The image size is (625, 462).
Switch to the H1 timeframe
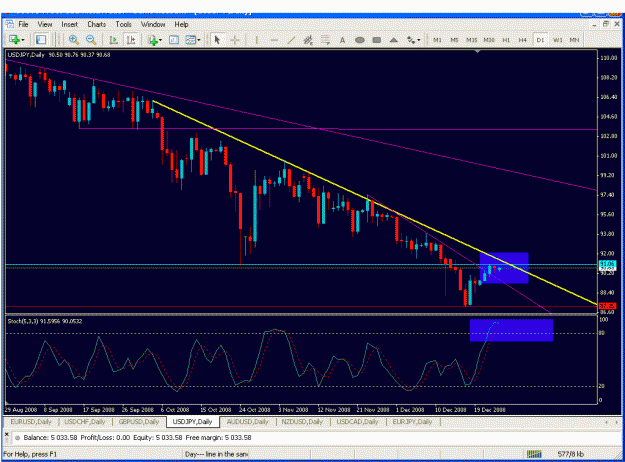click(506, 40)
